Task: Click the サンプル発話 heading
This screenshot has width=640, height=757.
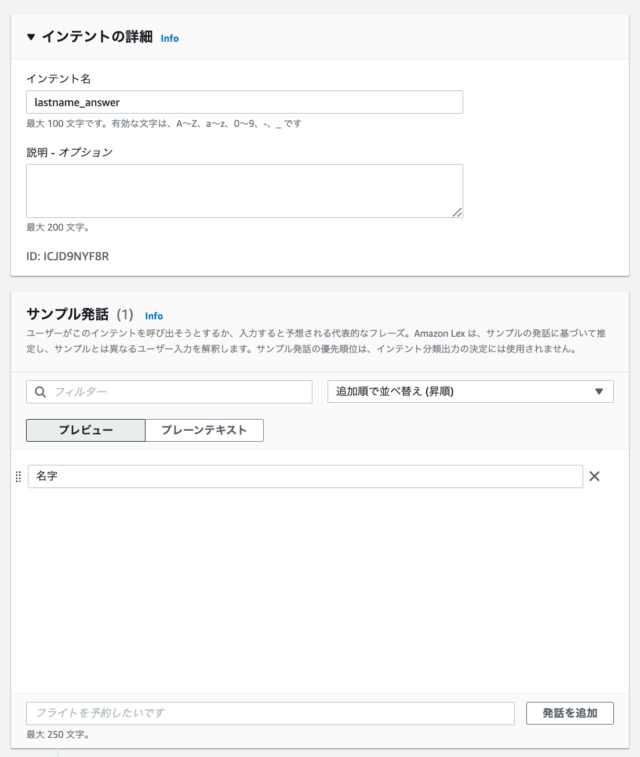Action: [x=68, y=314]
